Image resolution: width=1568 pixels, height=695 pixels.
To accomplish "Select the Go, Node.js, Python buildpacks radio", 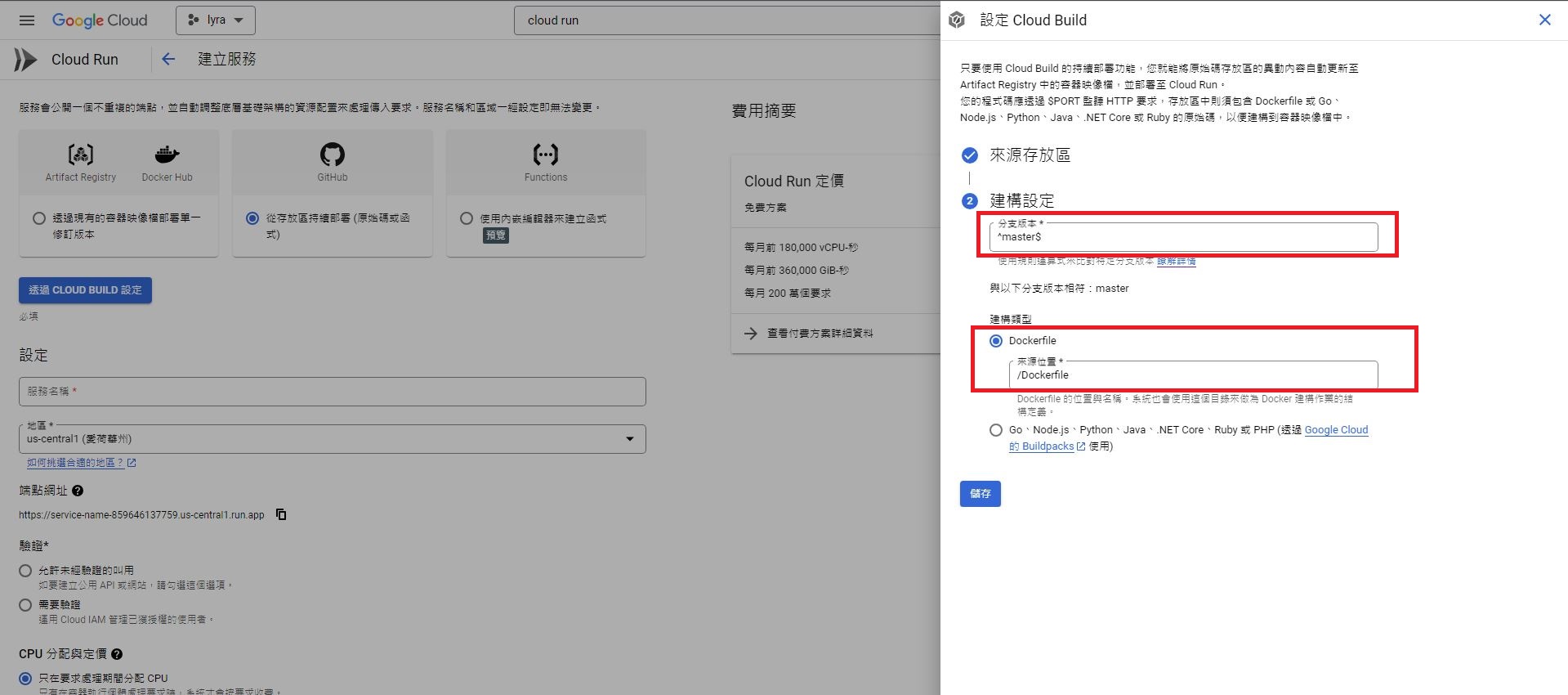I will pyautogui.click(x=996, y=430).
